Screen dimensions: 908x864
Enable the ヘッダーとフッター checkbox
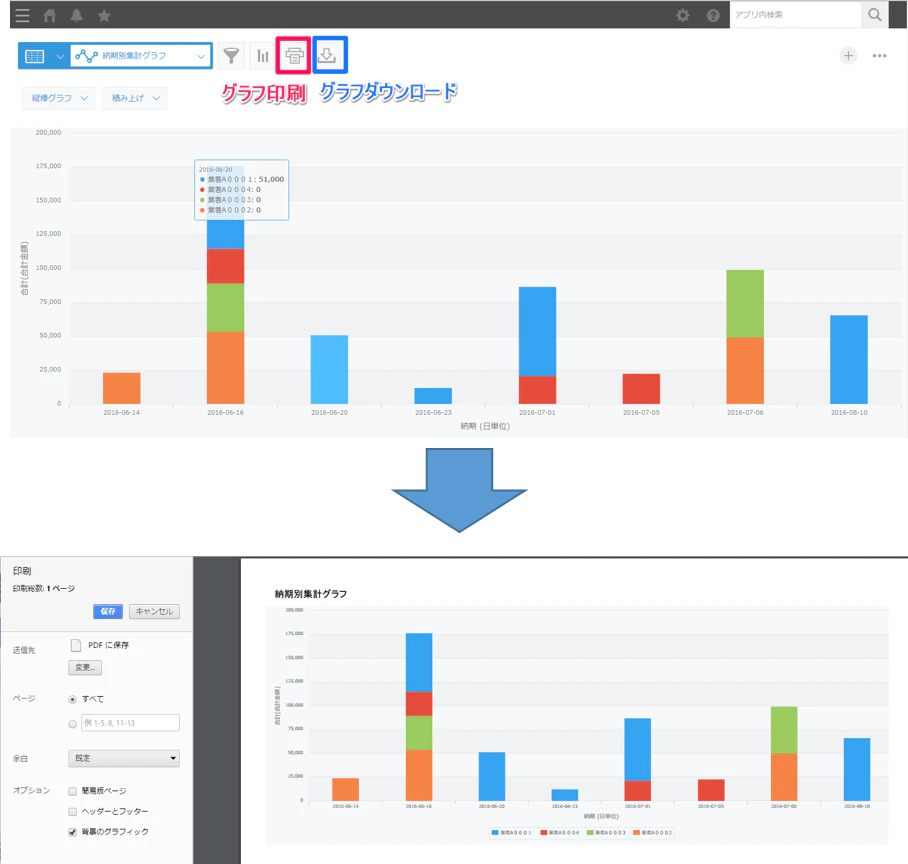pos(72,812)
